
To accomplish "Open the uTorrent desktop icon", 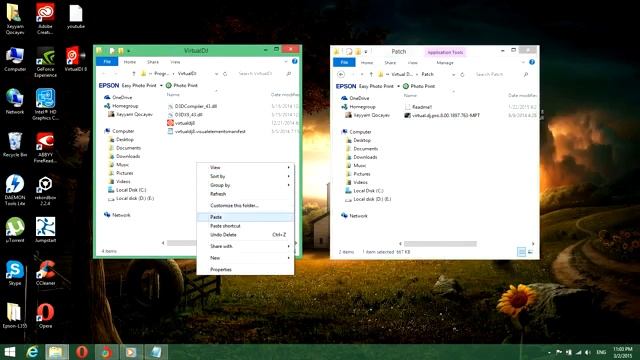I will tap(15, 229).
